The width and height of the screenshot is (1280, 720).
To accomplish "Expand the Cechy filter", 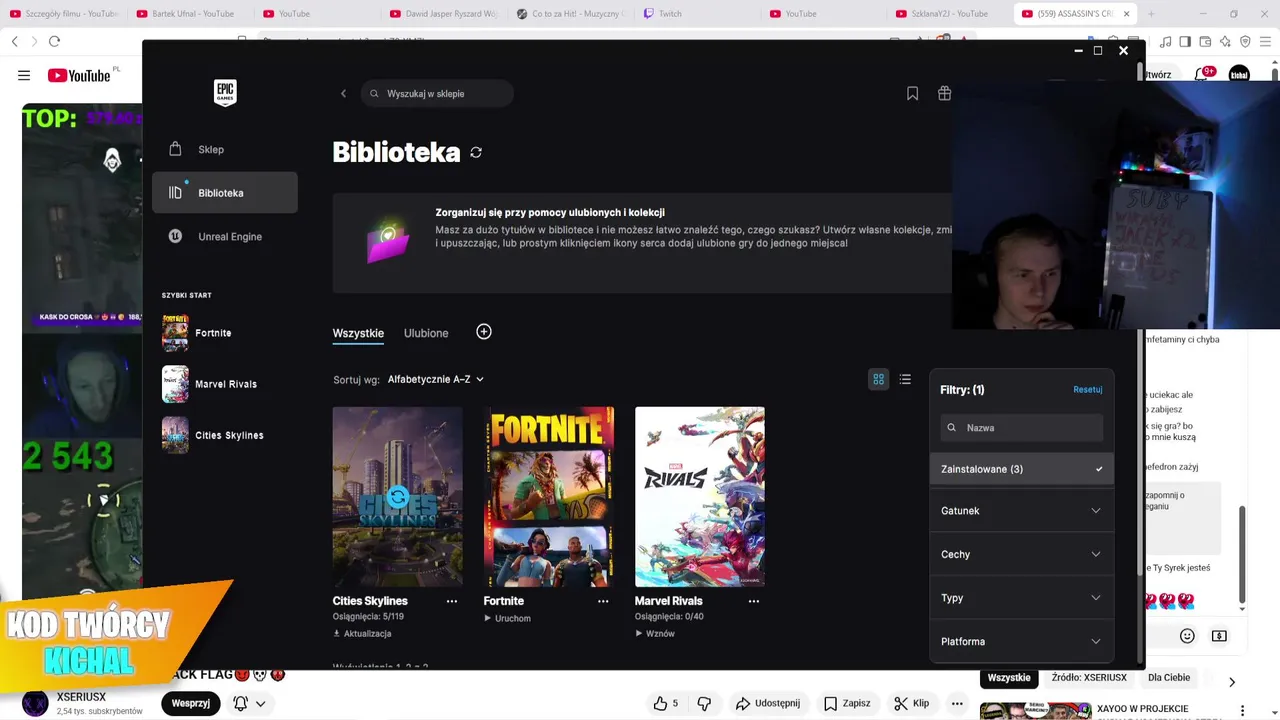I will pos(1021,554).
